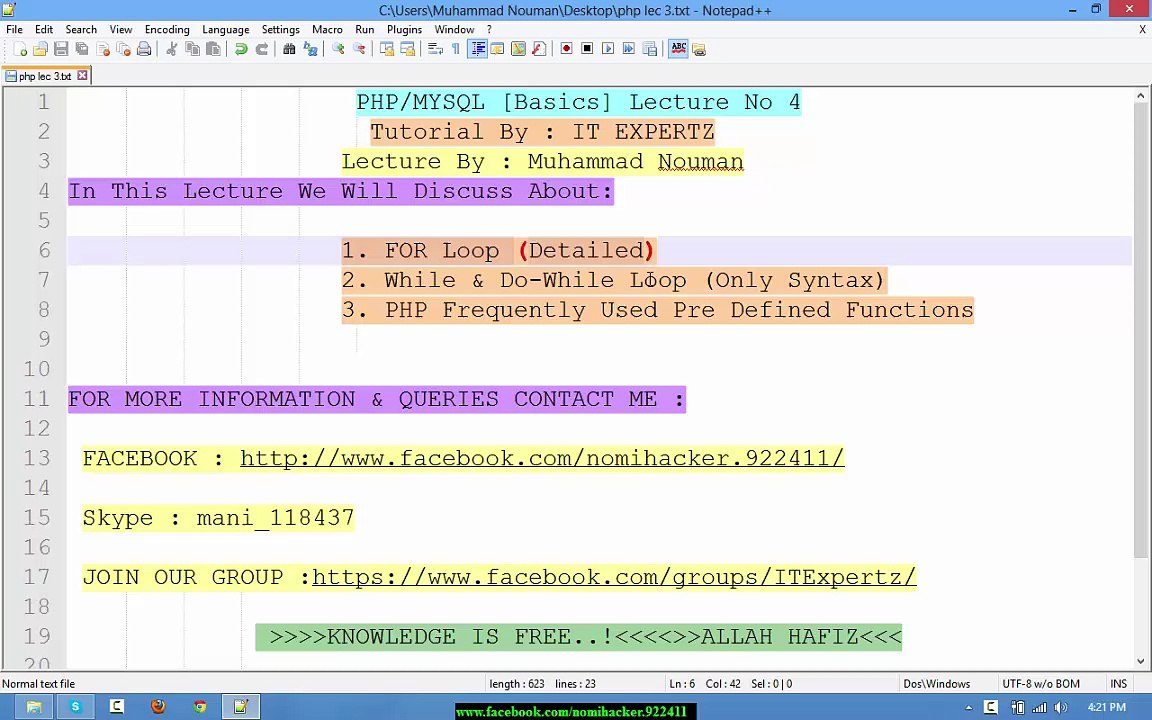Open the Replace dialog toolbar icon
The height and width of the screenshot is (720, 1152).
click(311, 49)
